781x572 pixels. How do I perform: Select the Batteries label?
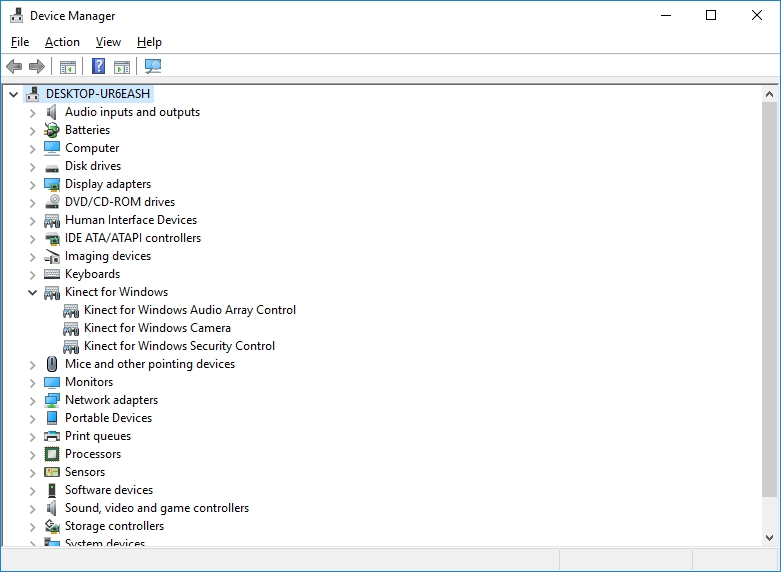point(87,130)
